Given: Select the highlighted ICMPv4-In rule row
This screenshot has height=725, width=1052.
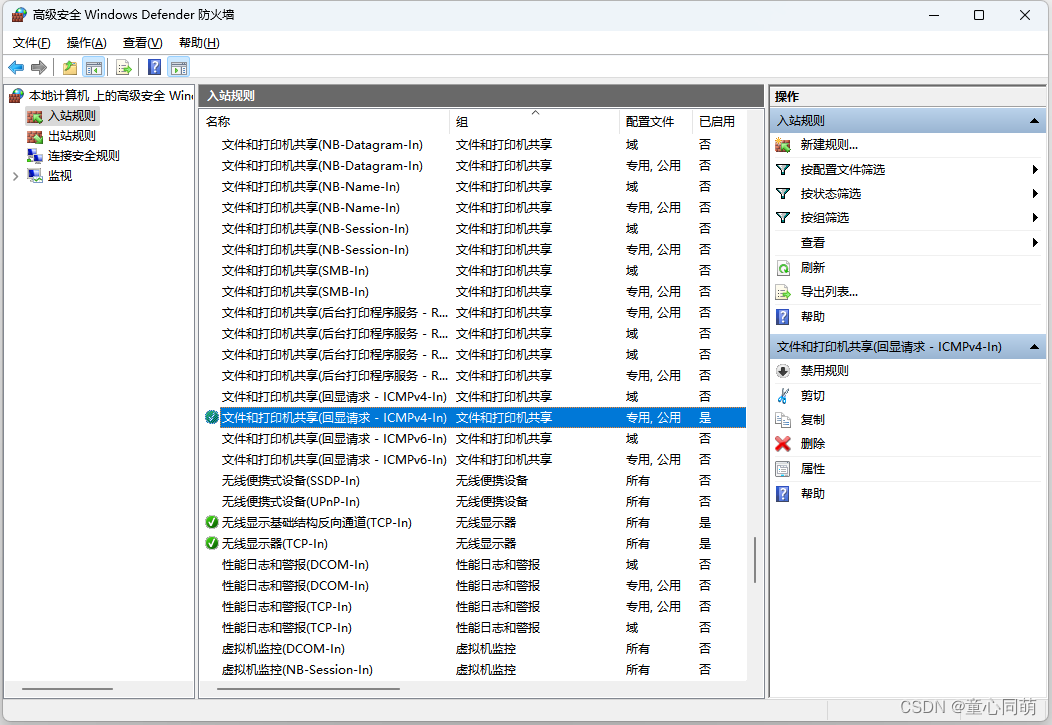Looking at the screenshot, I should [x=473, y=418].
